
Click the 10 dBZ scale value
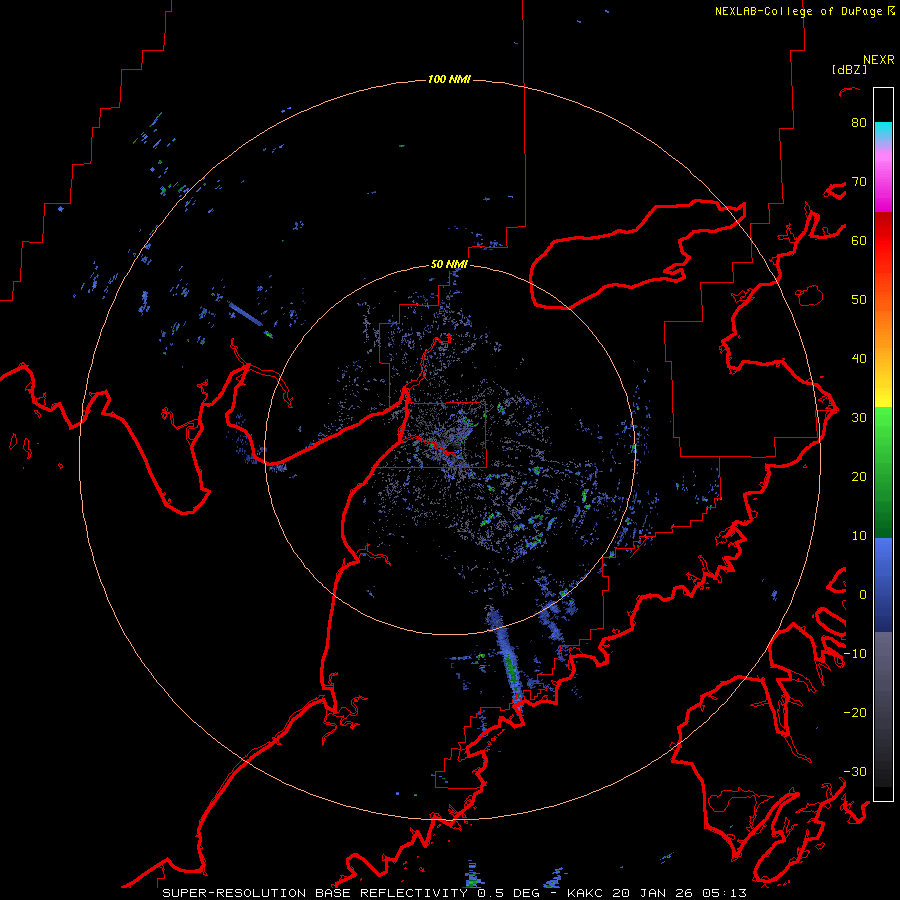[859, 536]
